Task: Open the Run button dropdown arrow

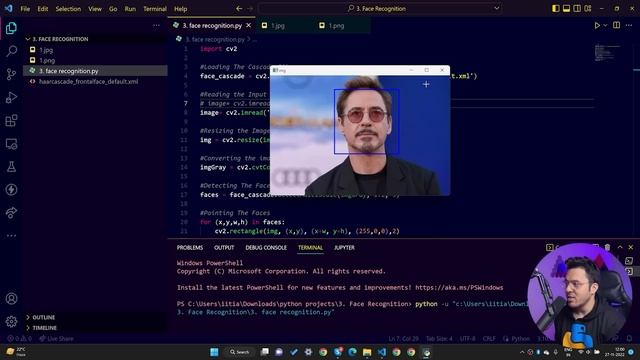Action: point(605,25)
